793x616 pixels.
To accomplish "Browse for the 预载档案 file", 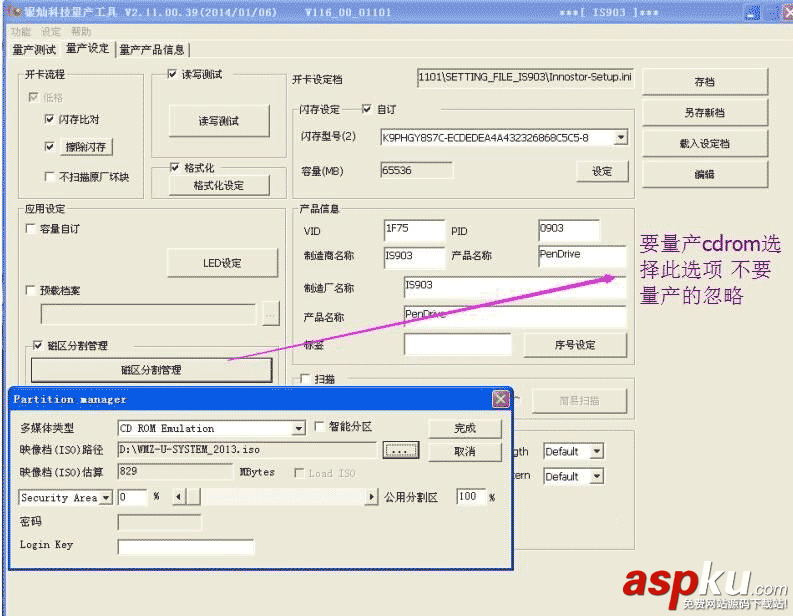I will click(271, 314).
